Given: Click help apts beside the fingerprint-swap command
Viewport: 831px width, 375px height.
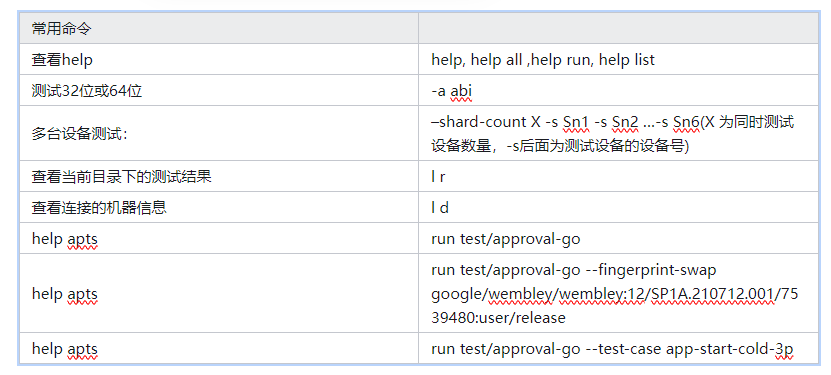Looking at the screenshot, I should pyautogui.click(x=218, y=293).
